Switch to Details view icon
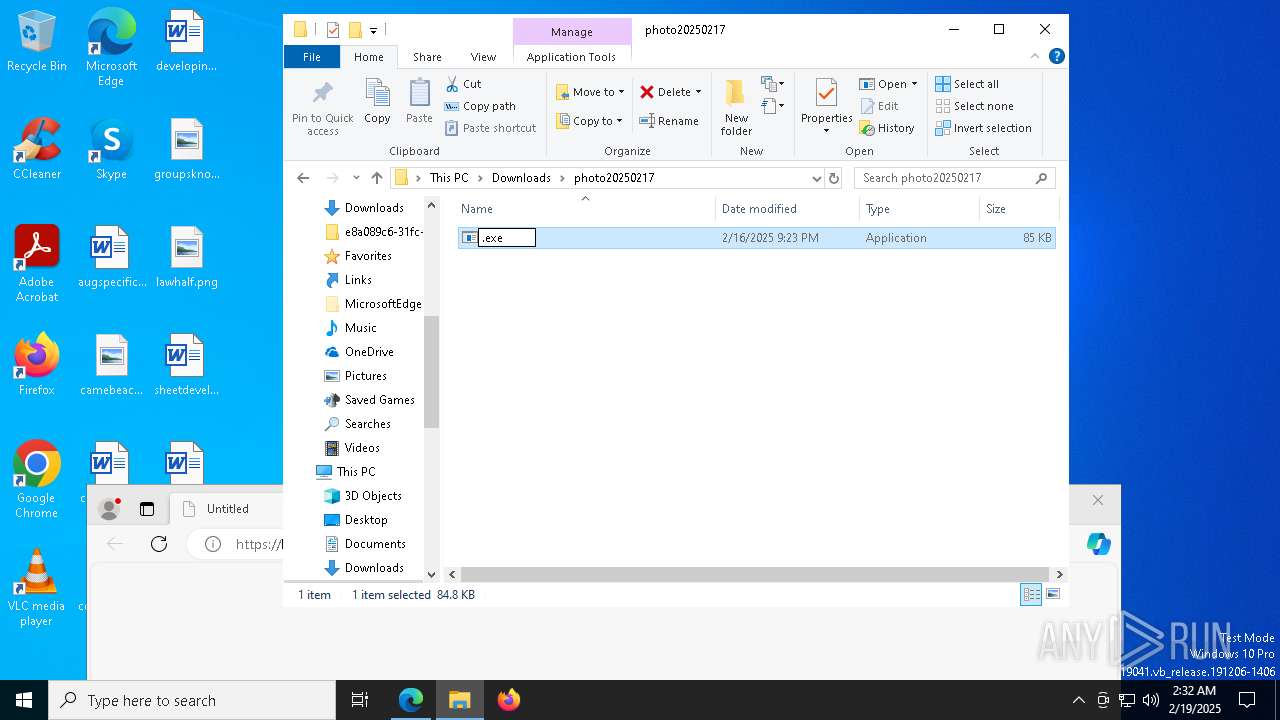Viewport: 1280px width, 720px height. pyautogui.click(x=1031, y=595)
